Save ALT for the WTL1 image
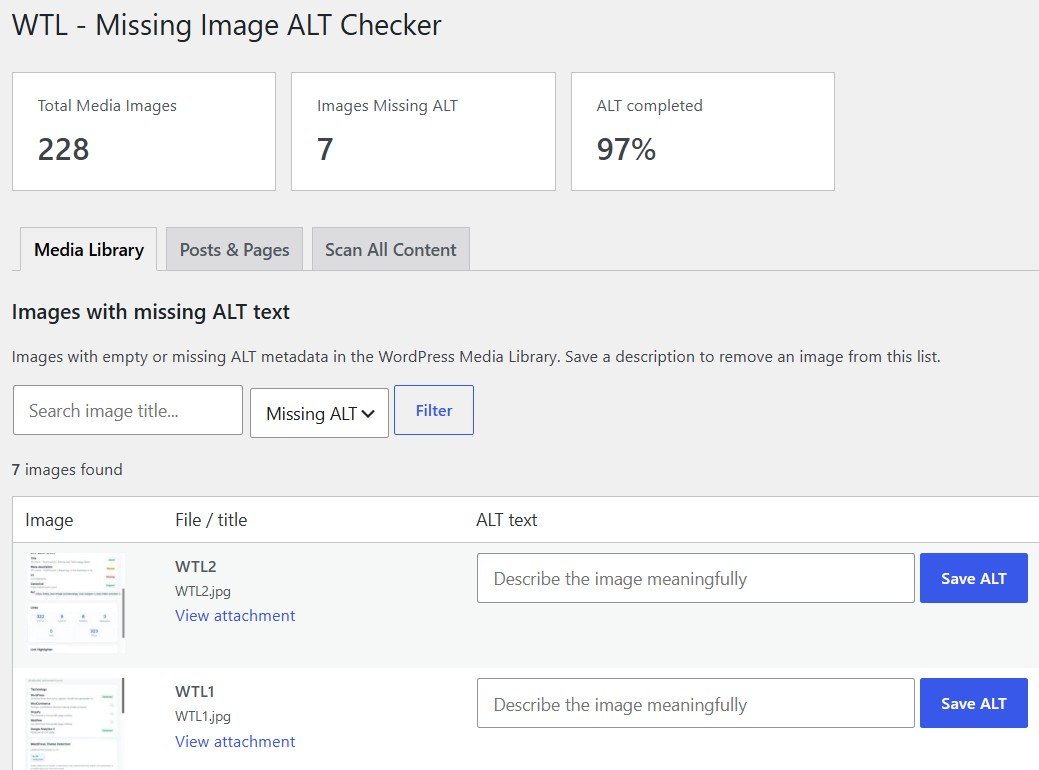The width and height of the screenshot is (1039, 770). pos(973,704)
